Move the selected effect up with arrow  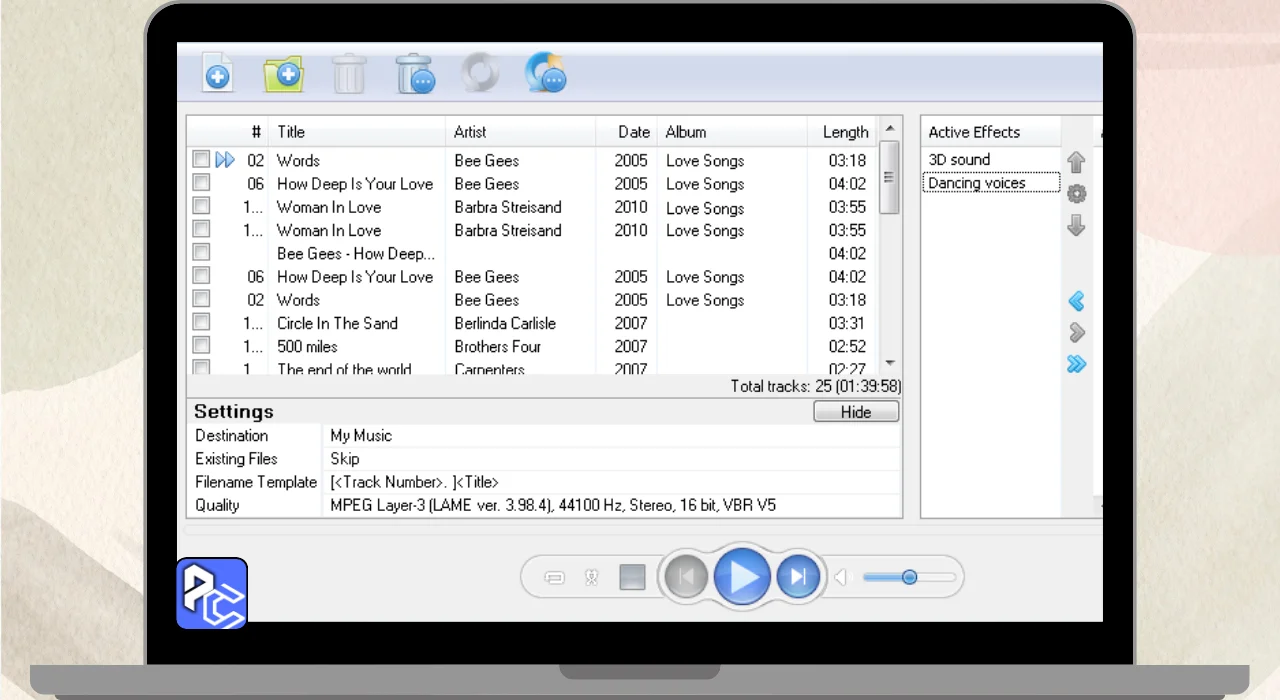[1077, 162]
